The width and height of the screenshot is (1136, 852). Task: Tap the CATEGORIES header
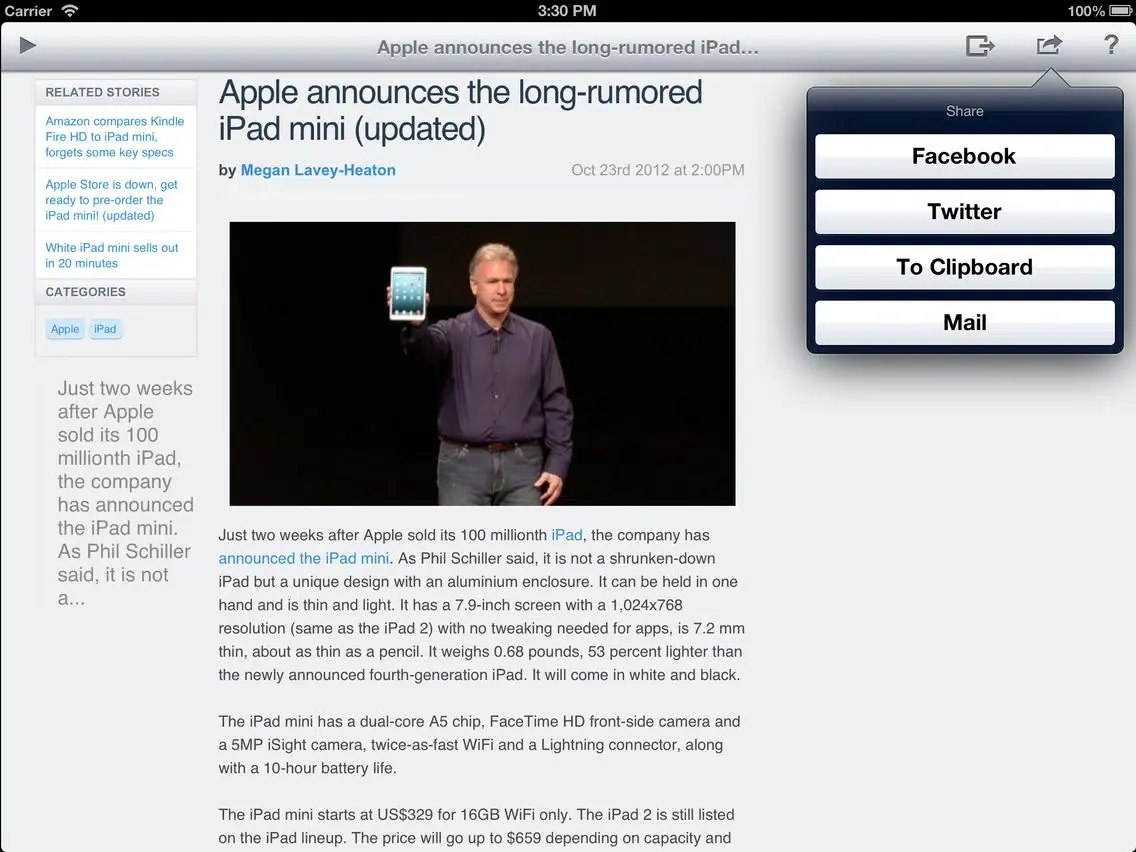coord(85,292)
